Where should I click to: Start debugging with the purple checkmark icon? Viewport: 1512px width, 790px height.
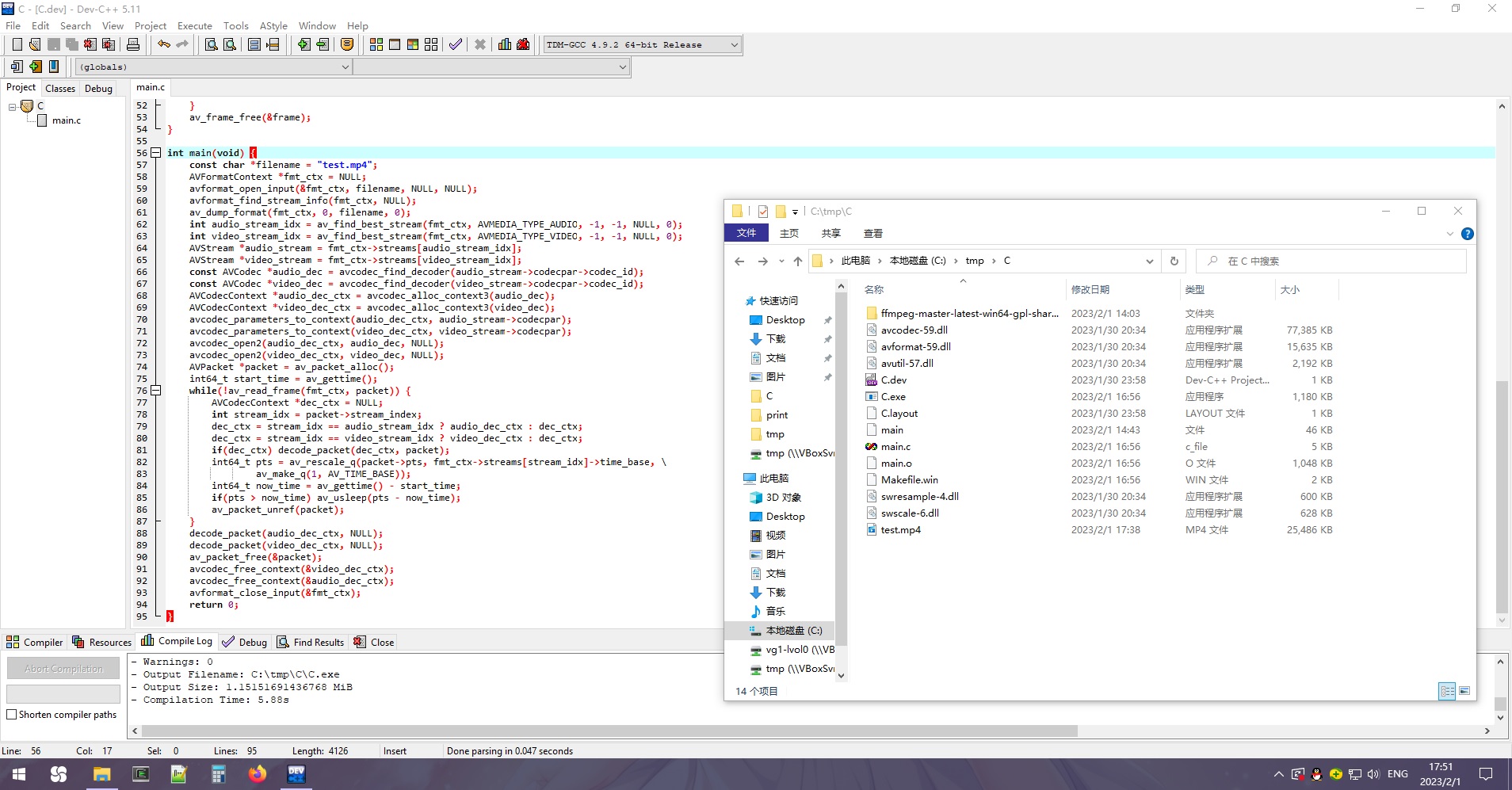(x=456, y=44)
